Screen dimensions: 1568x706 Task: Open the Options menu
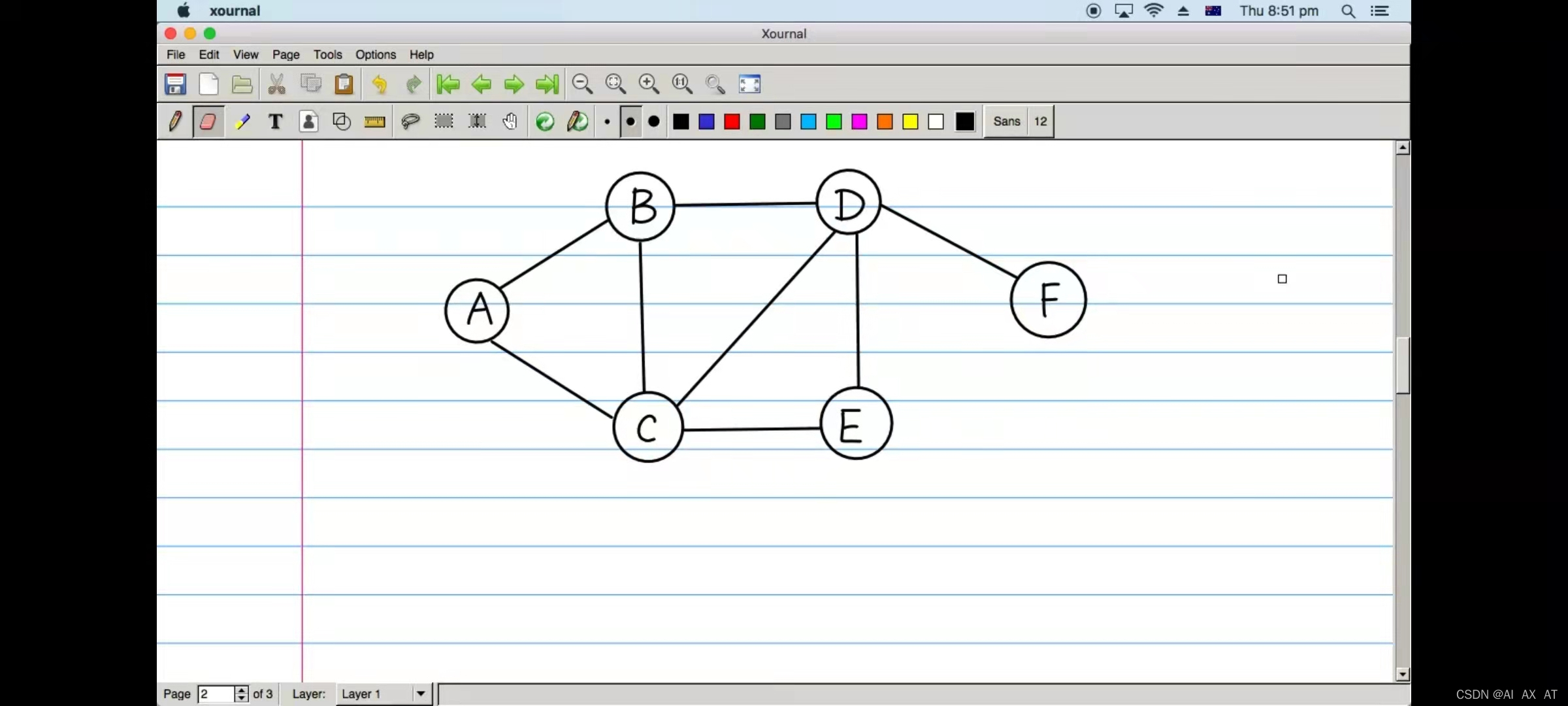[375, 55]
